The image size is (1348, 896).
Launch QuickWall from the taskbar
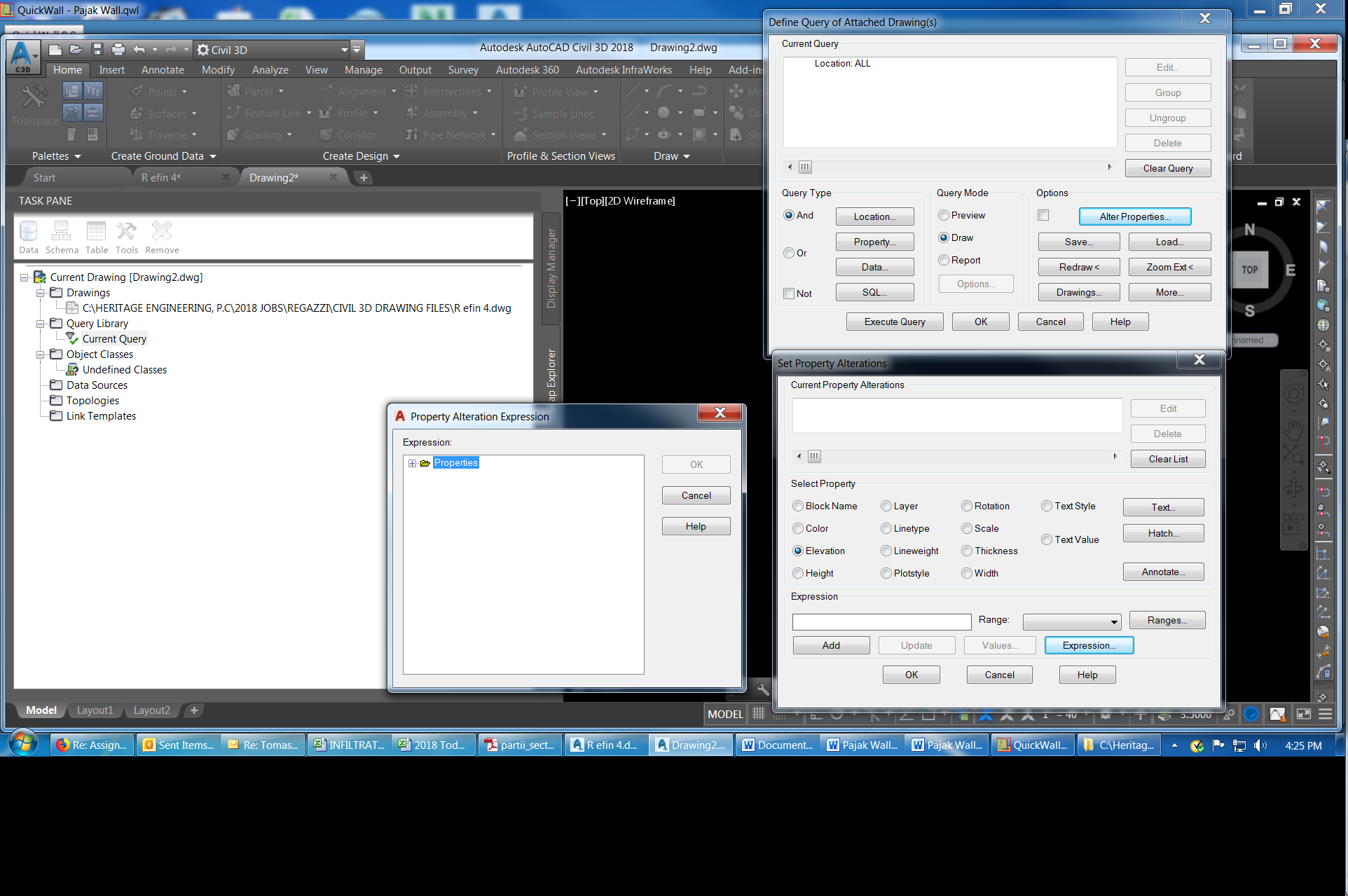pos(1032,745)
